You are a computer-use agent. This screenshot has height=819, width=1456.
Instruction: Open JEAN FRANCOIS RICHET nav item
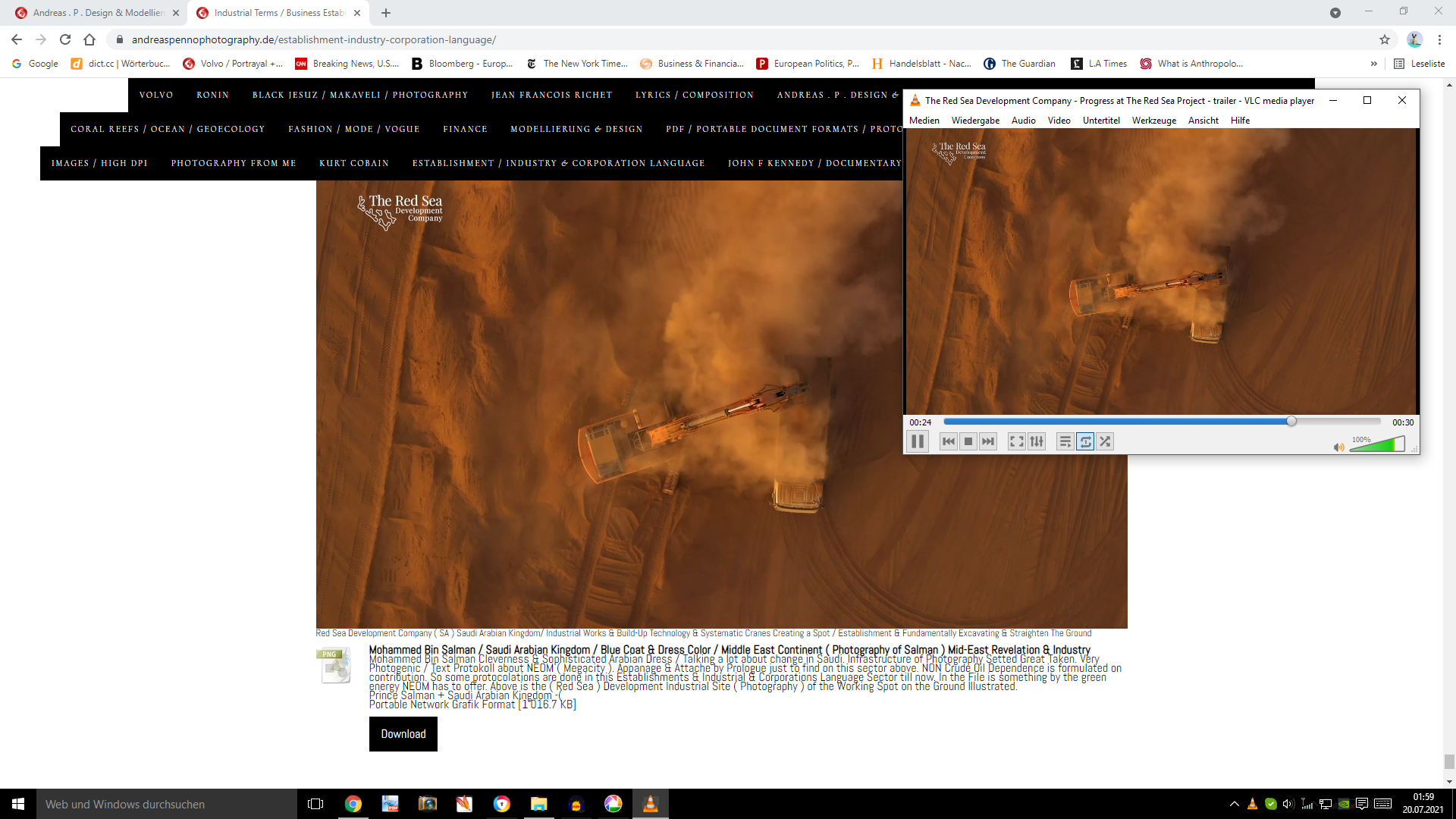(551, 95)
